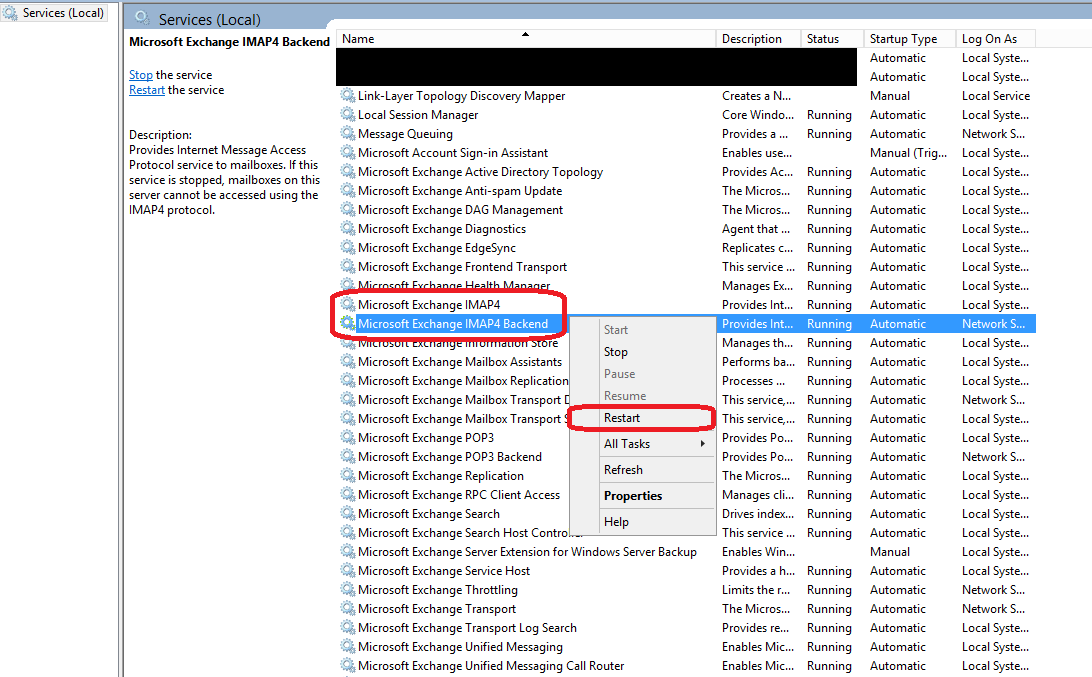Click the Link-Layer Topology Discovery Mapper service icon
The width and height of the screenshot is (1092, 677).
click(x=348, y=95)
